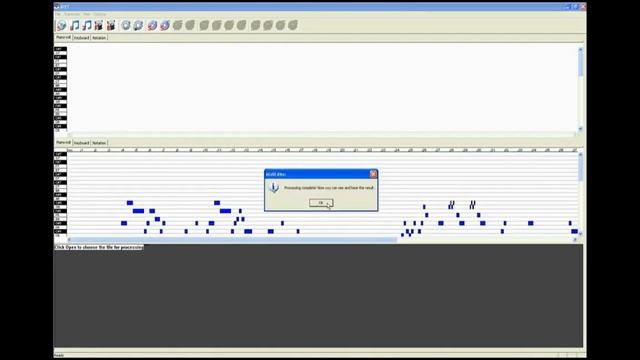Click upper pane vertical scrollbar up arrow

[x=580, y=49]
